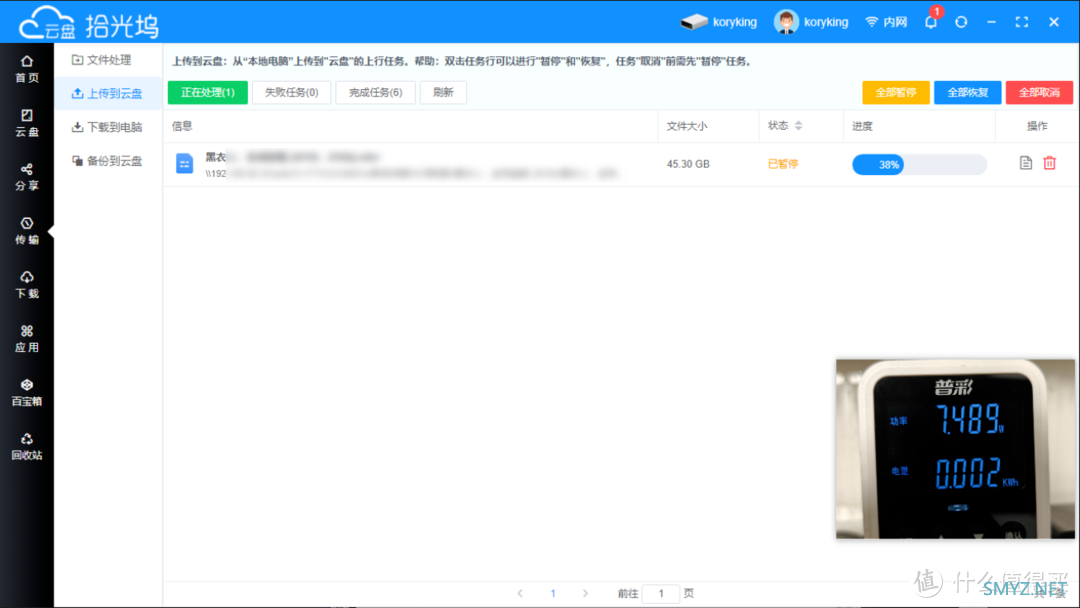The width and height of the screenshot is (1080, 608).
Task: Click the power meter photo thumbnail
Action: click(955, 448)
